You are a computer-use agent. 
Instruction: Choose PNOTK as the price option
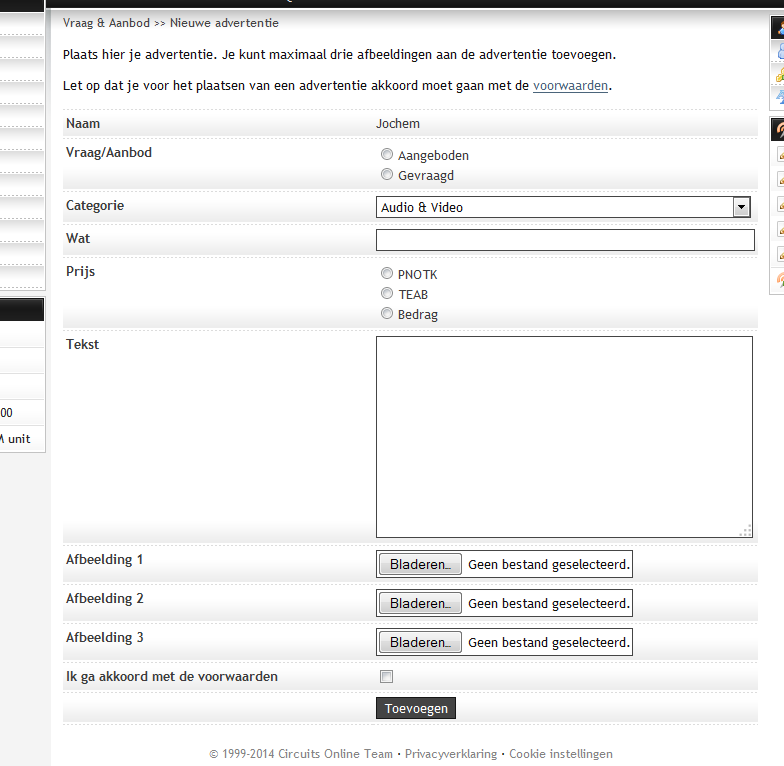coord(387,274)
